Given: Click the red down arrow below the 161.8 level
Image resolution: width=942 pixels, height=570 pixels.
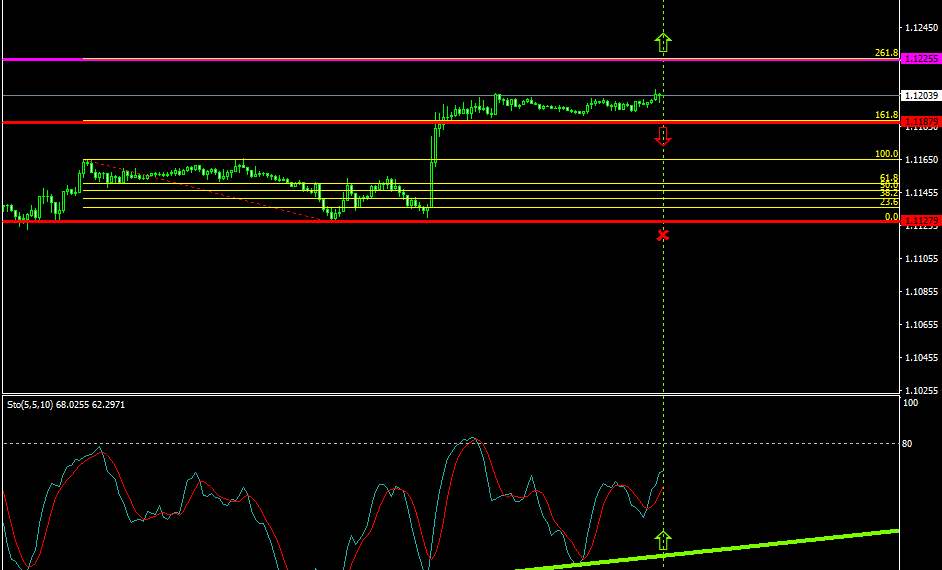Looking at the screenshot, I should [x=662, y=137].
